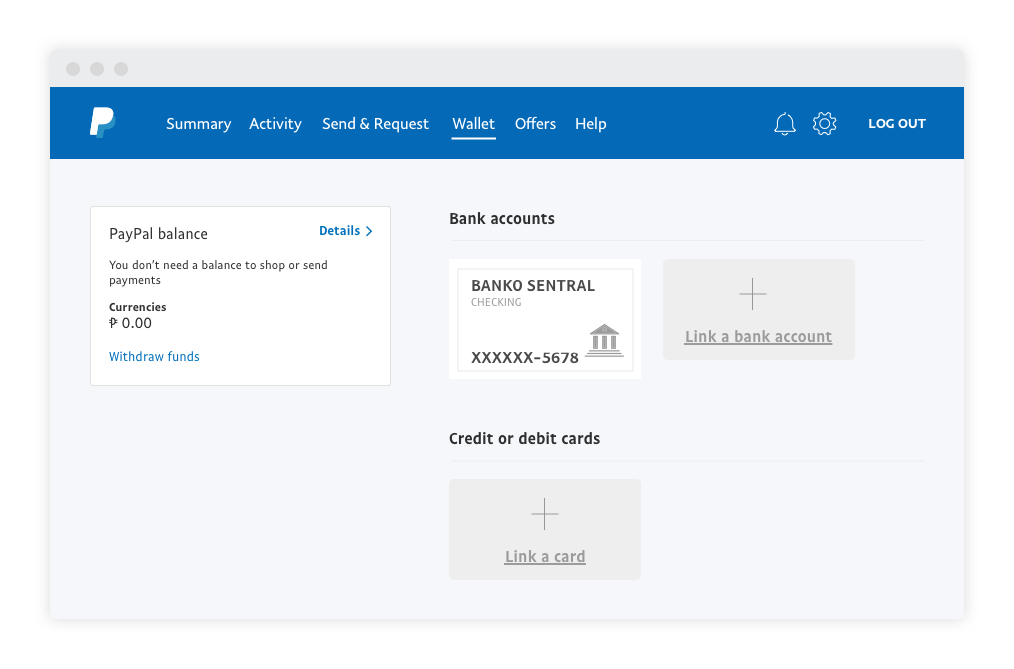1014x669 pixels.
Task: Navigate to Send & Request
Action: tap(375, 124)
